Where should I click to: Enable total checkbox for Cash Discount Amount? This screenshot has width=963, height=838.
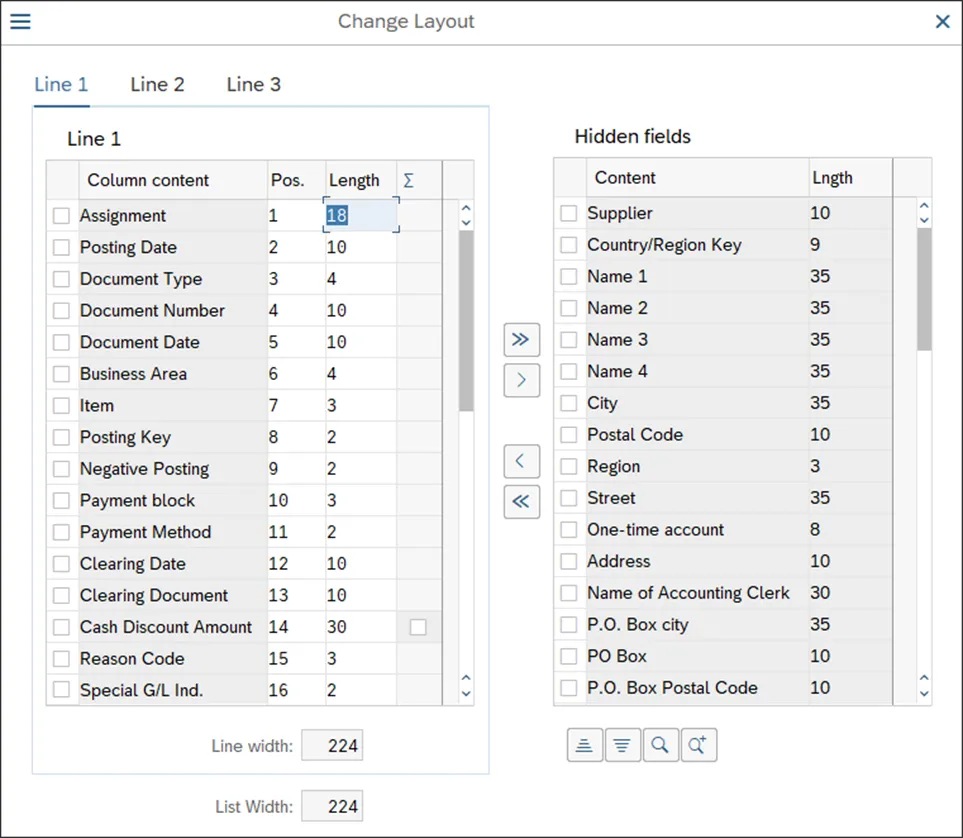pos(418,627)
